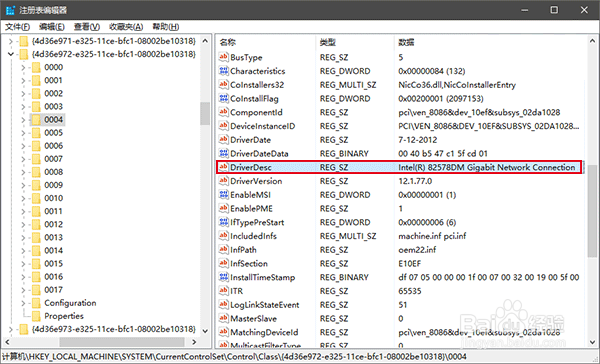Image resolution: width=600 pixels, height=364 pixels.
Task: Click the tree pane horizontal scrollbar thumb
Action: [x=122, y=342]
